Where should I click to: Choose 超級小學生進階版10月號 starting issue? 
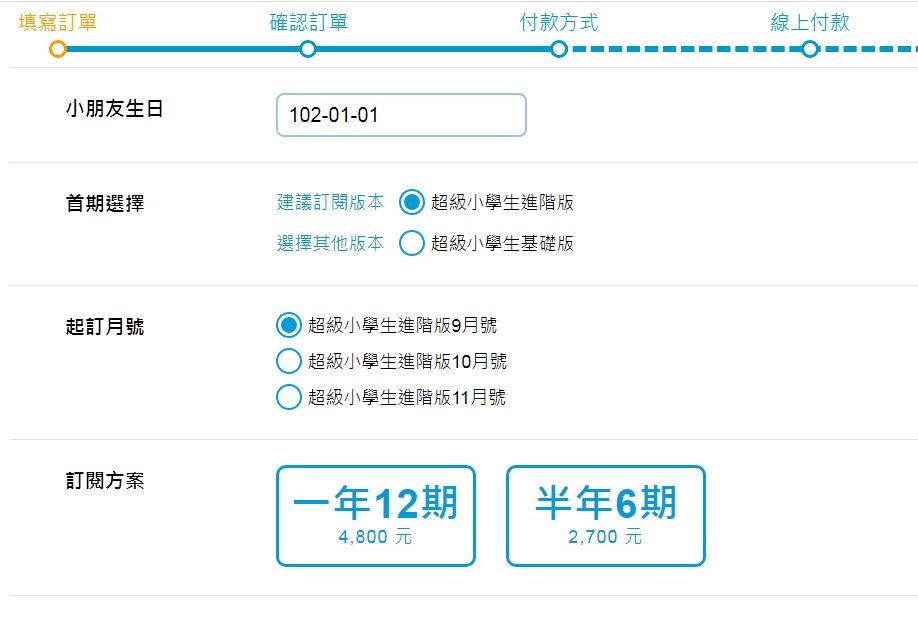pyautogui.click(x=289, y=361)
